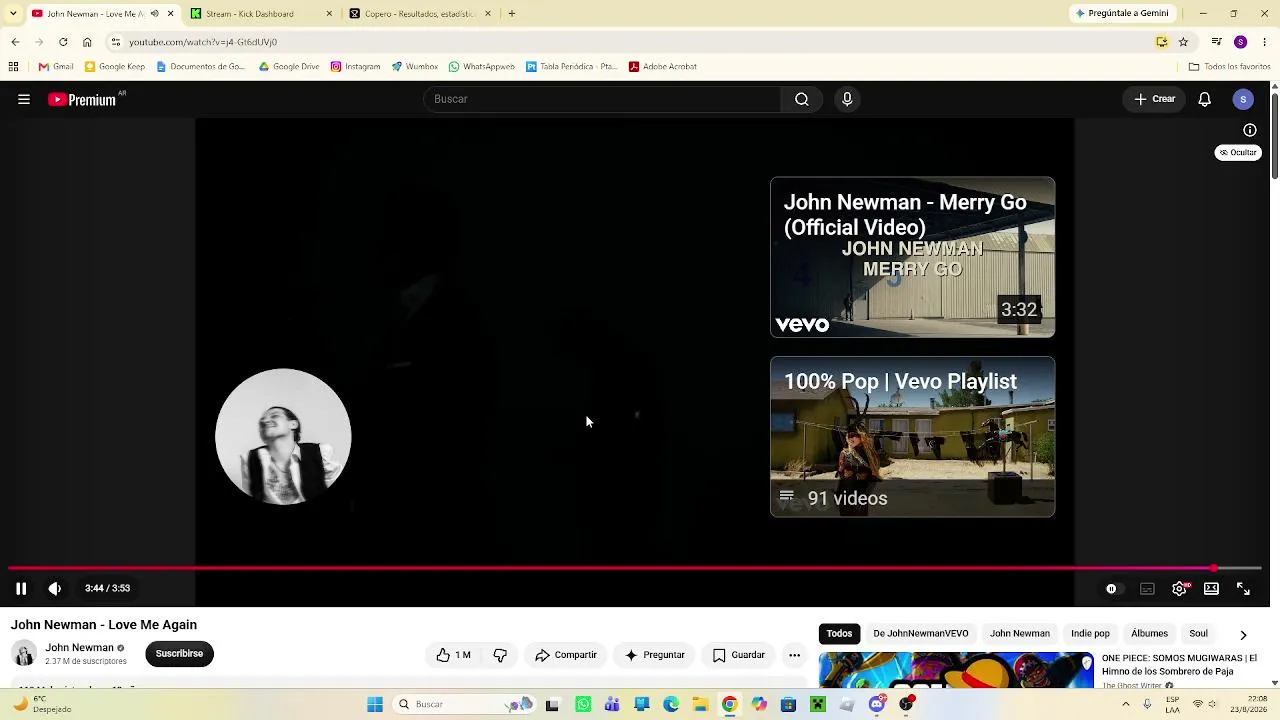Viewport: 1280px width, 720px height.
Task: Toggle the player's default view mode
Action: pyautogui.click(x=1211, y=589)
